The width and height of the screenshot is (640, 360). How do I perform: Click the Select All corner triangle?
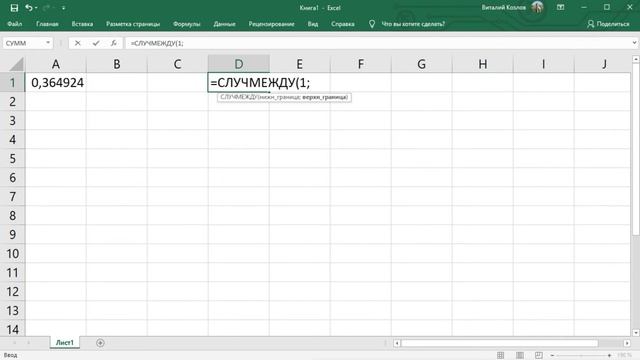click(x=16, y=64)
